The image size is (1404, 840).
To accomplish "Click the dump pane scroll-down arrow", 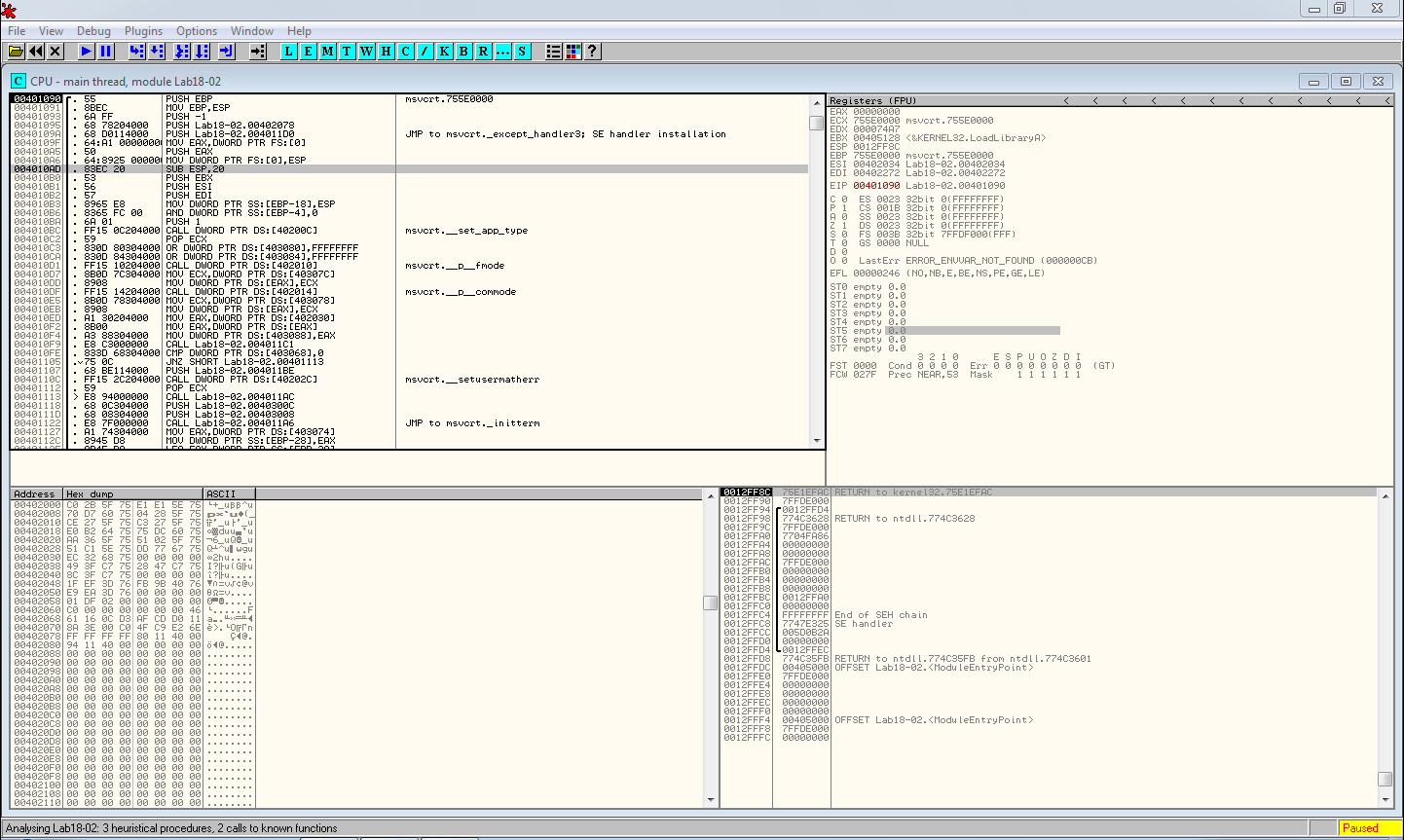I will 711,800.
